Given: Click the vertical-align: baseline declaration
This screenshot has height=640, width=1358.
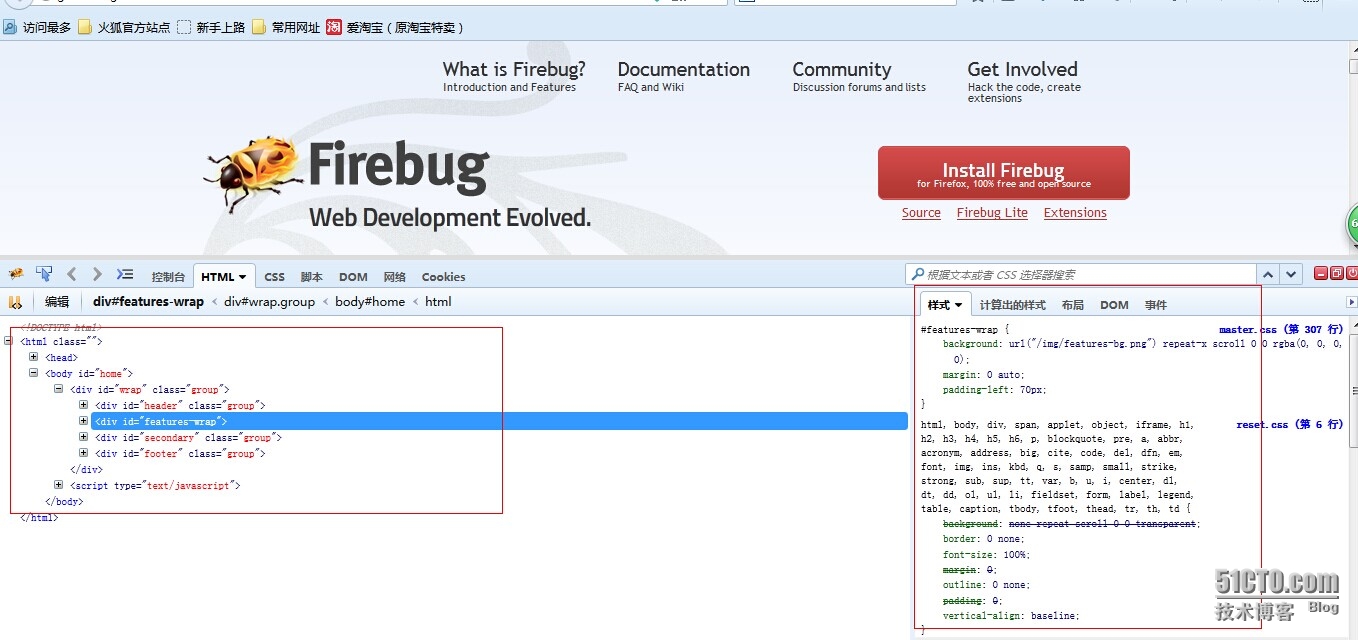Looking at the screenshot, I should click(x=1011, y=616).
